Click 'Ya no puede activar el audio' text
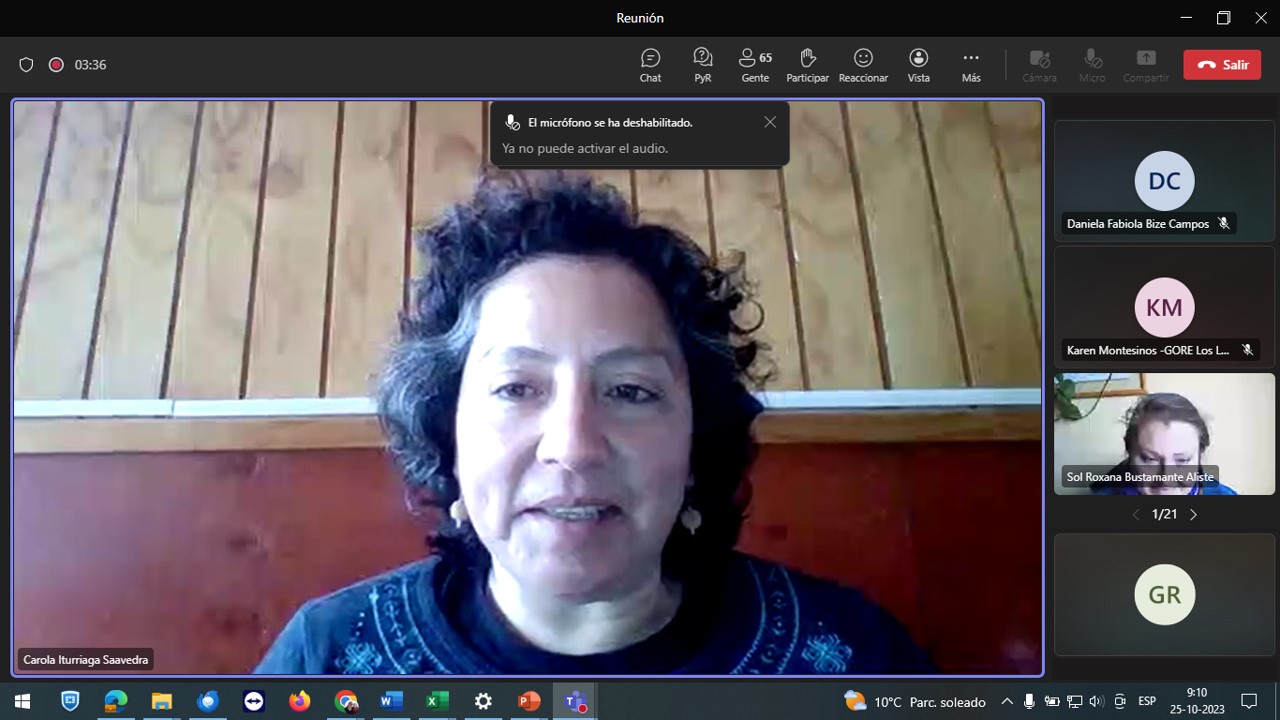Image resolution: width=1280 pixels, height=720 pixels. 585,149
